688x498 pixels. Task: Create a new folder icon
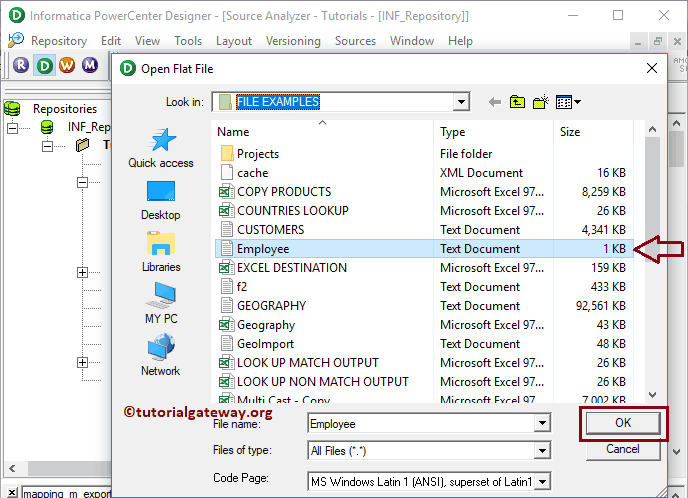point(541,102)
